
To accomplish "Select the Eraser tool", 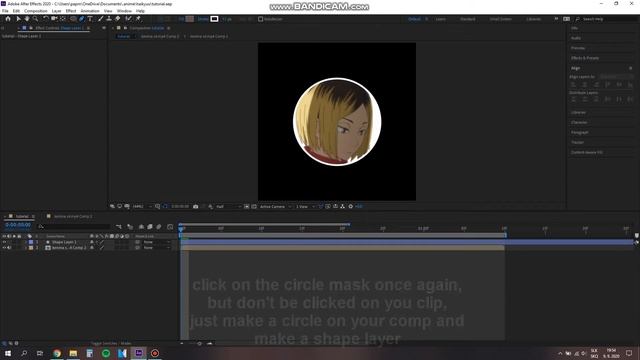I will pos(118,19).
